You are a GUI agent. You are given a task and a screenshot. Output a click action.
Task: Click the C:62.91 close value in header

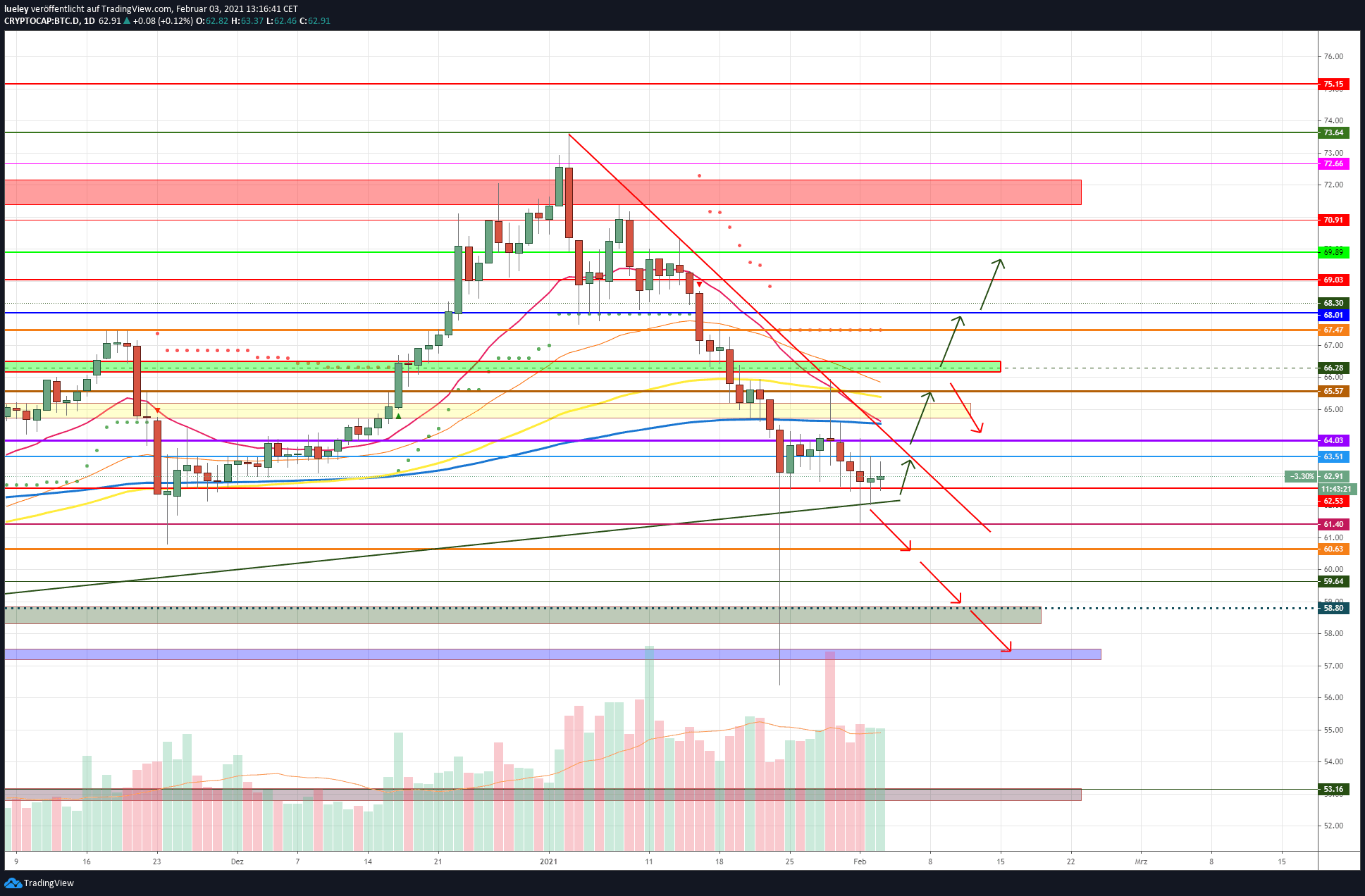pyautogui.click(x=315, y=21)
